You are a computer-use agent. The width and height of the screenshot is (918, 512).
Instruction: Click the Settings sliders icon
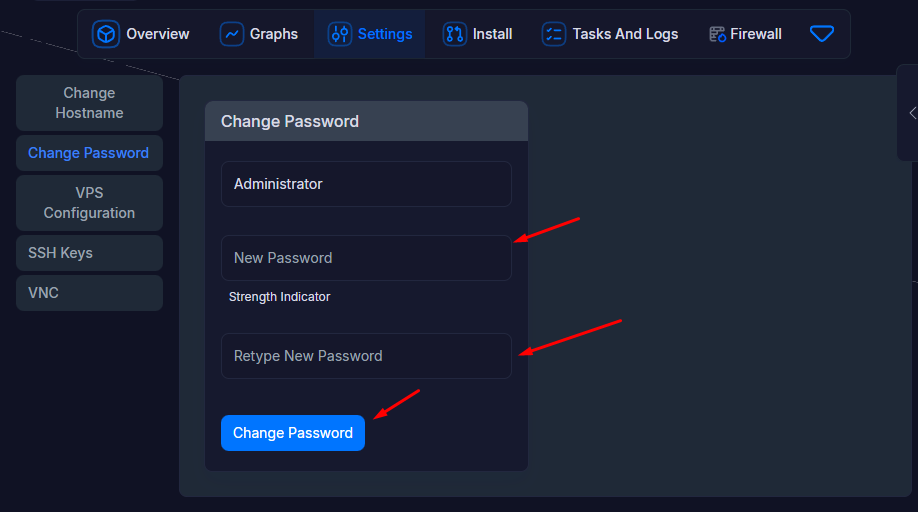(x=340, y=34)
